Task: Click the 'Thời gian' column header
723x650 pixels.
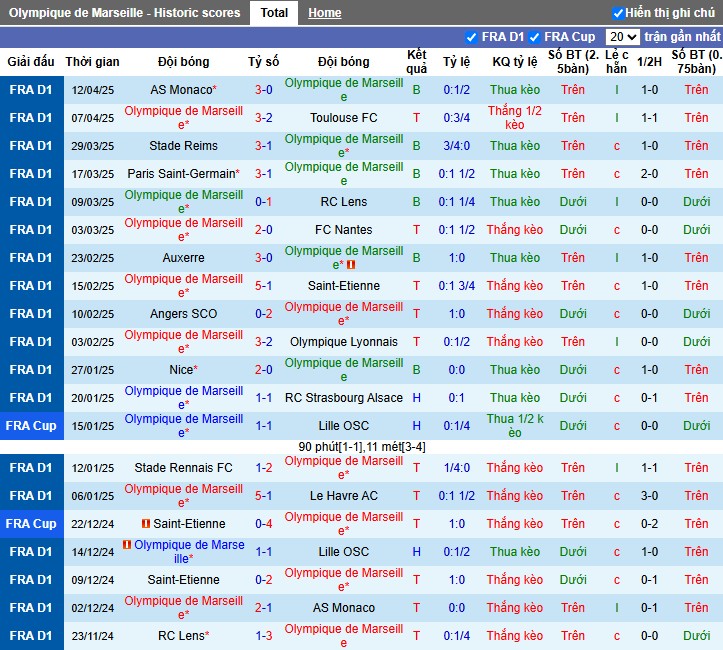Action: [93, 62]
